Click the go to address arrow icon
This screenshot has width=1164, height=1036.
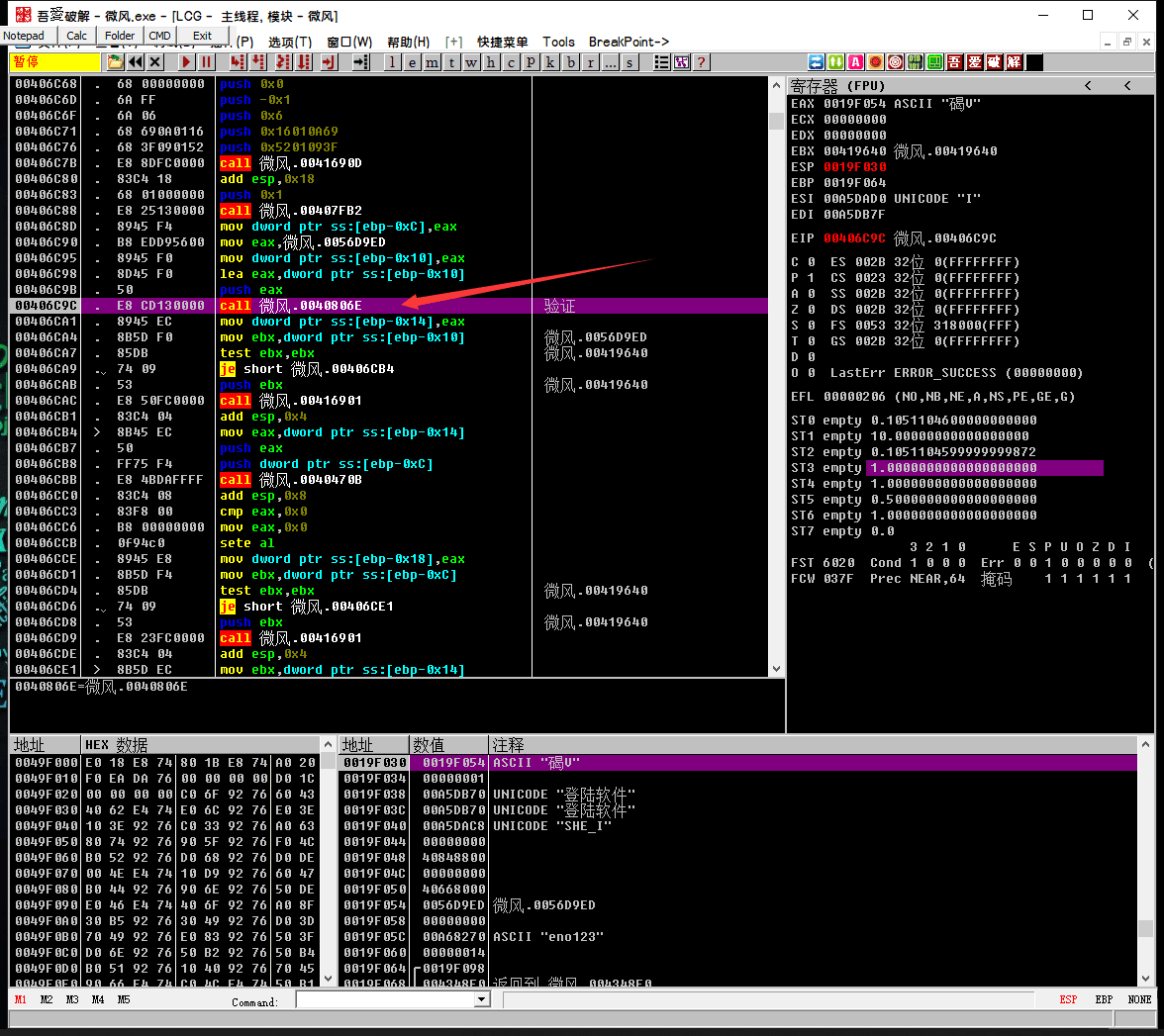pos(360,62)
